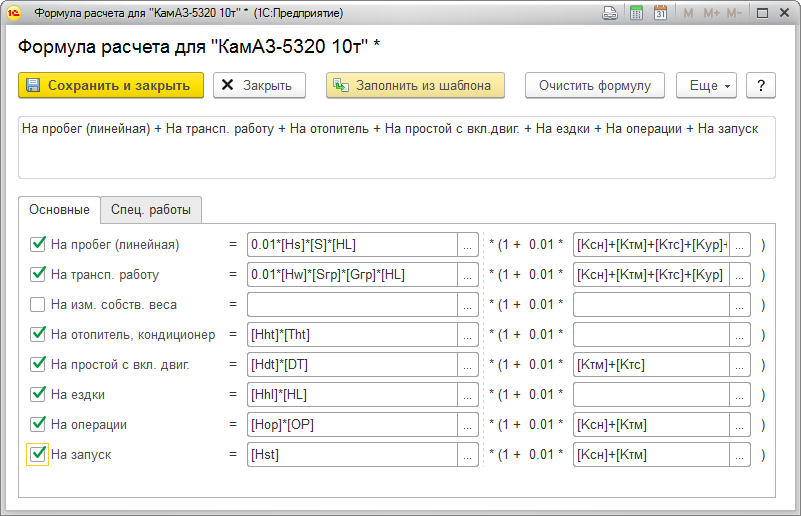
Task: Click Сохранить и закрыть button
Action: tap(111, 85)
